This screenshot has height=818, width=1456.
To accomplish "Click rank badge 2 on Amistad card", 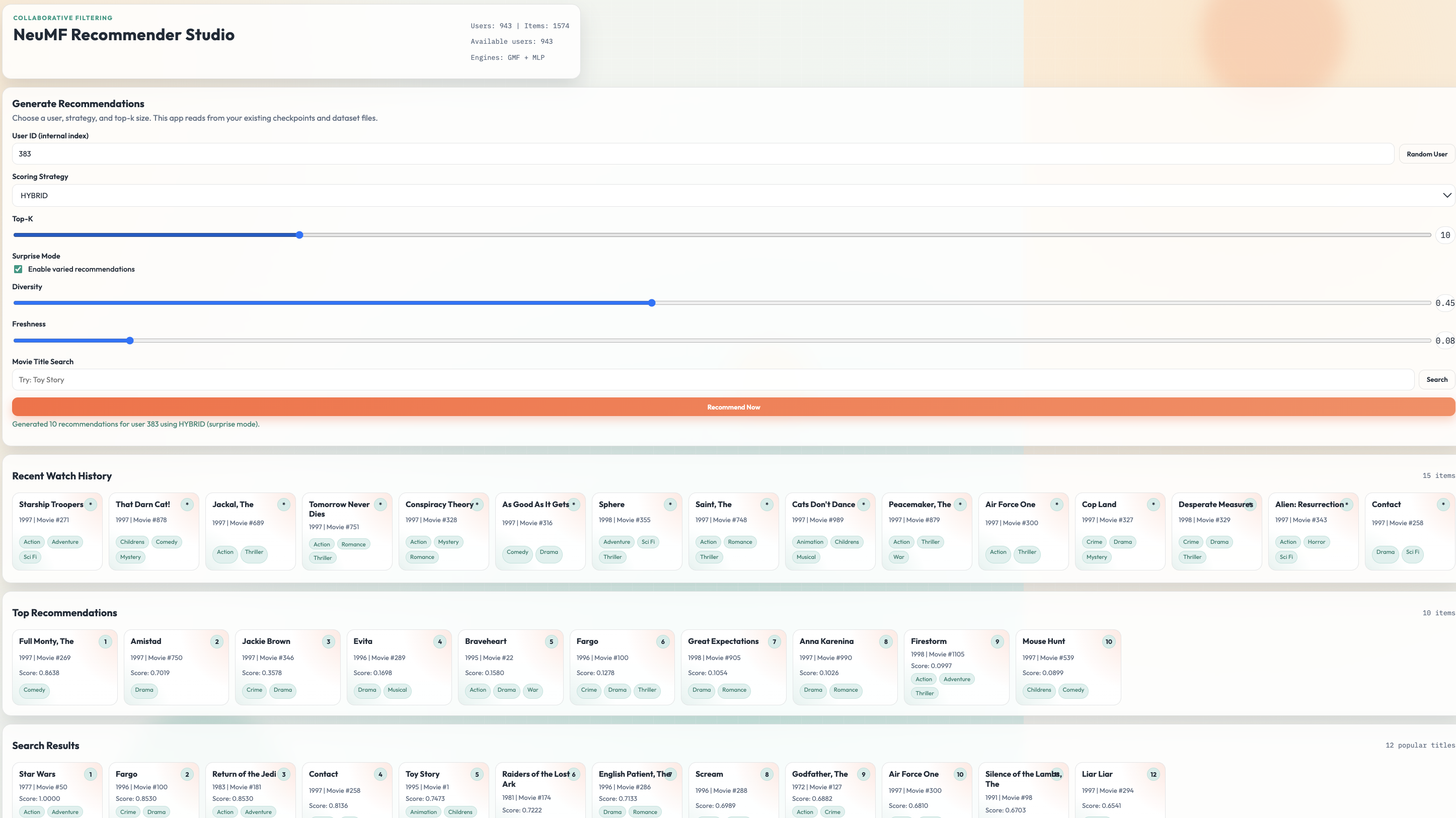I will (217, 642).
